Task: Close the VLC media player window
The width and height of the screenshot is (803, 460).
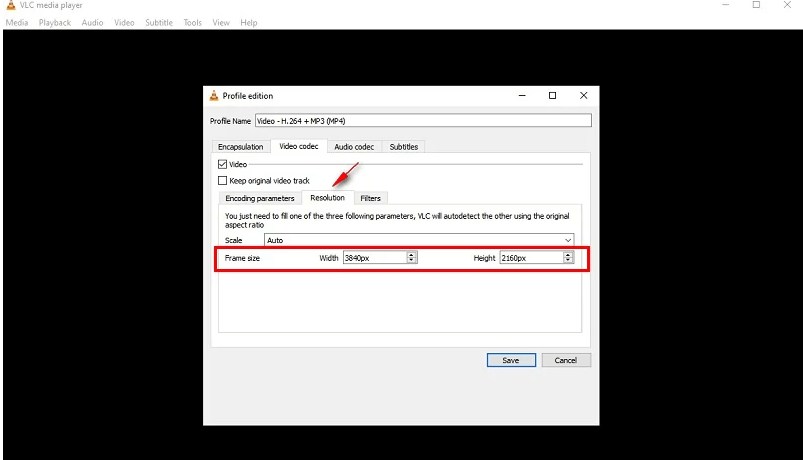Action: tap(787, 5)
